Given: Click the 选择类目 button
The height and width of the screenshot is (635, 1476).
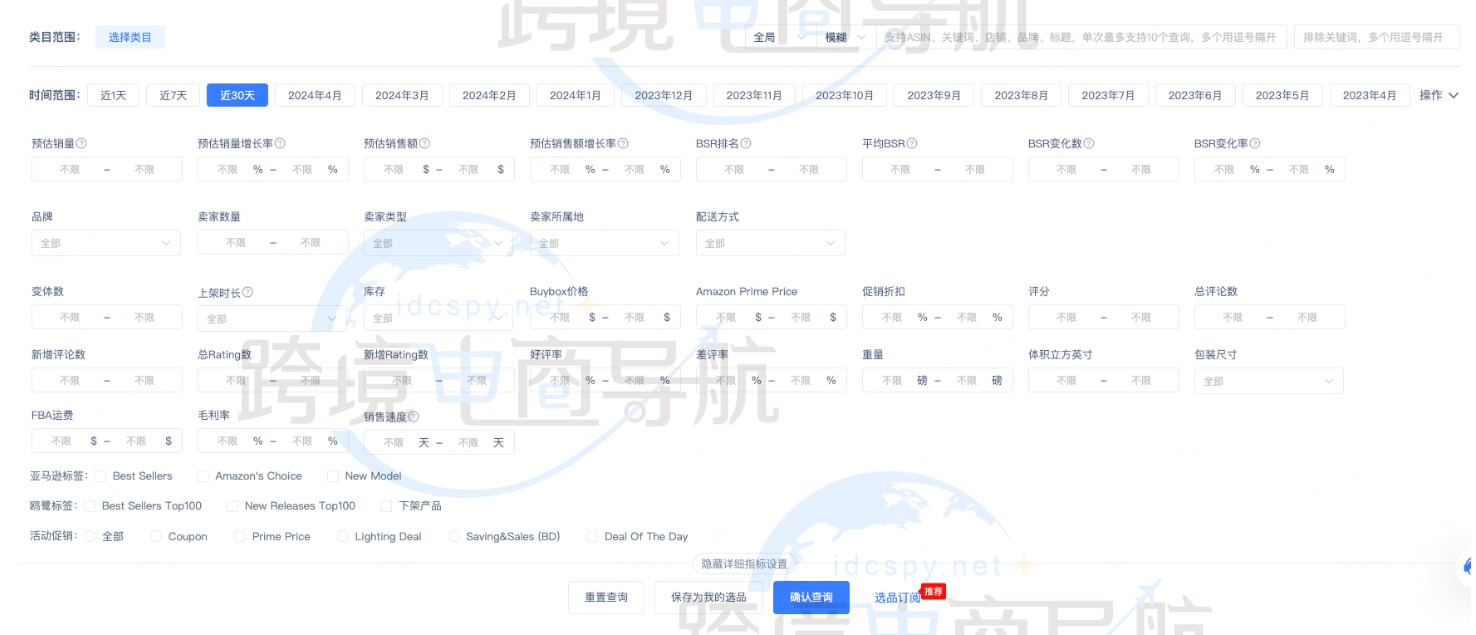Looking at the screenshot, I should [x=132, y=35].
